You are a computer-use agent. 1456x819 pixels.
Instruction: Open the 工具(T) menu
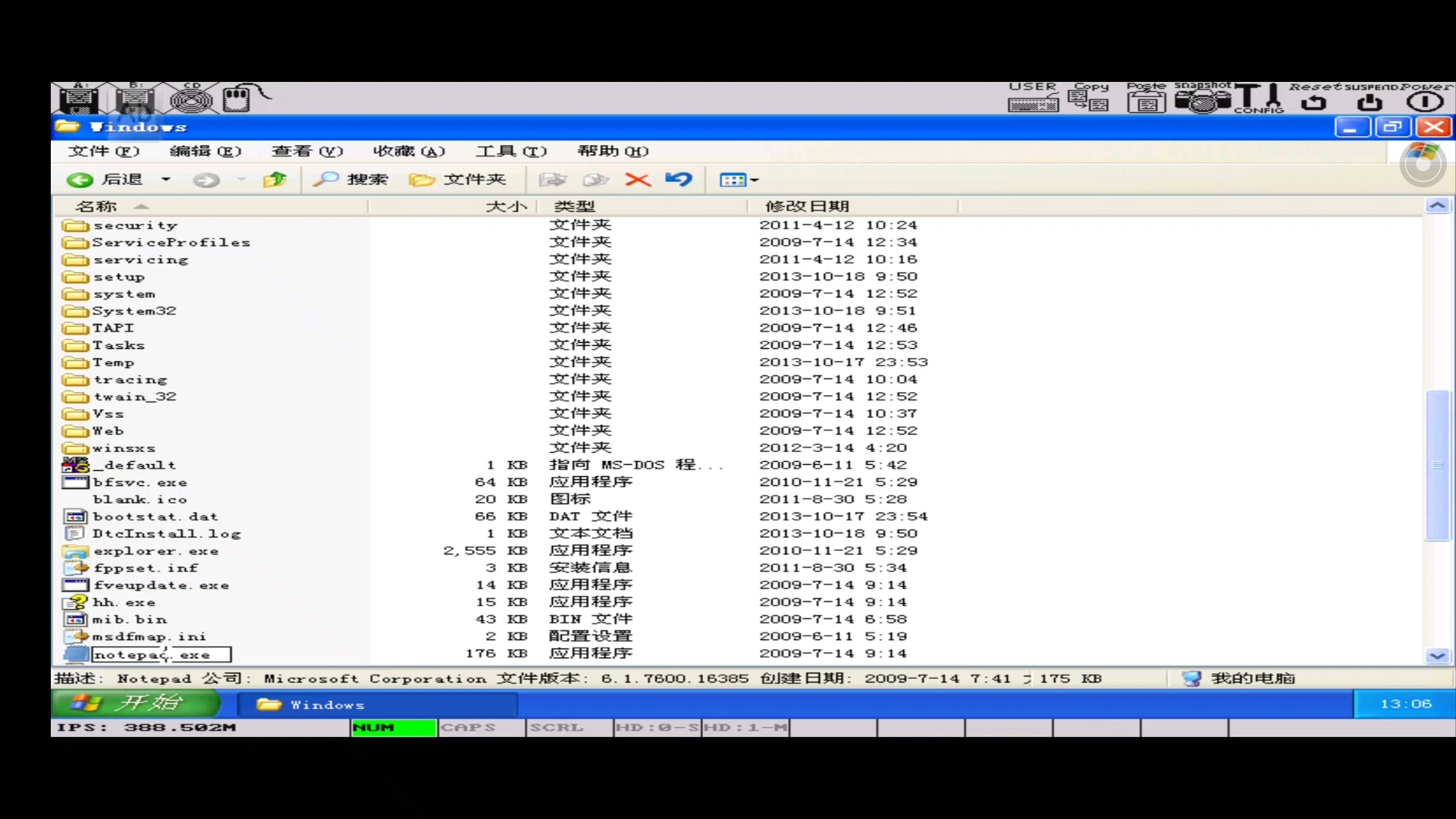pos(511,151)
